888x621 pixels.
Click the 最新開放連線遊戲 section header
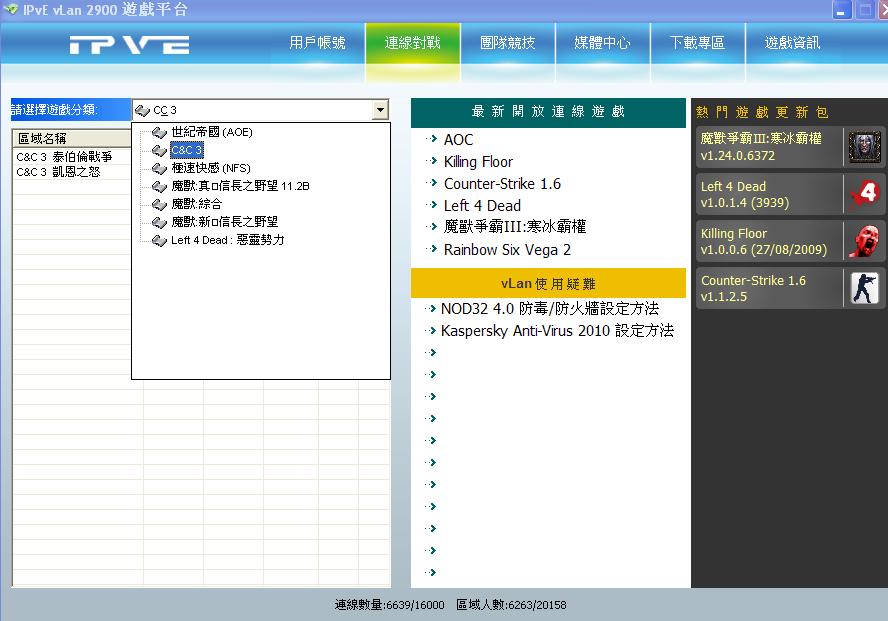pos(548,112)
